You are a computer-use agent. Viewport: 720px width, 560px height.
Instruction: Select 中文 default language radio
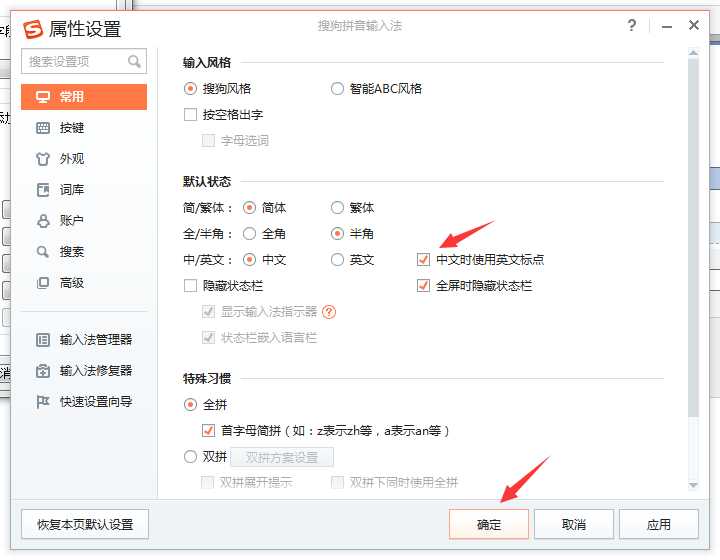coord(249,260)
